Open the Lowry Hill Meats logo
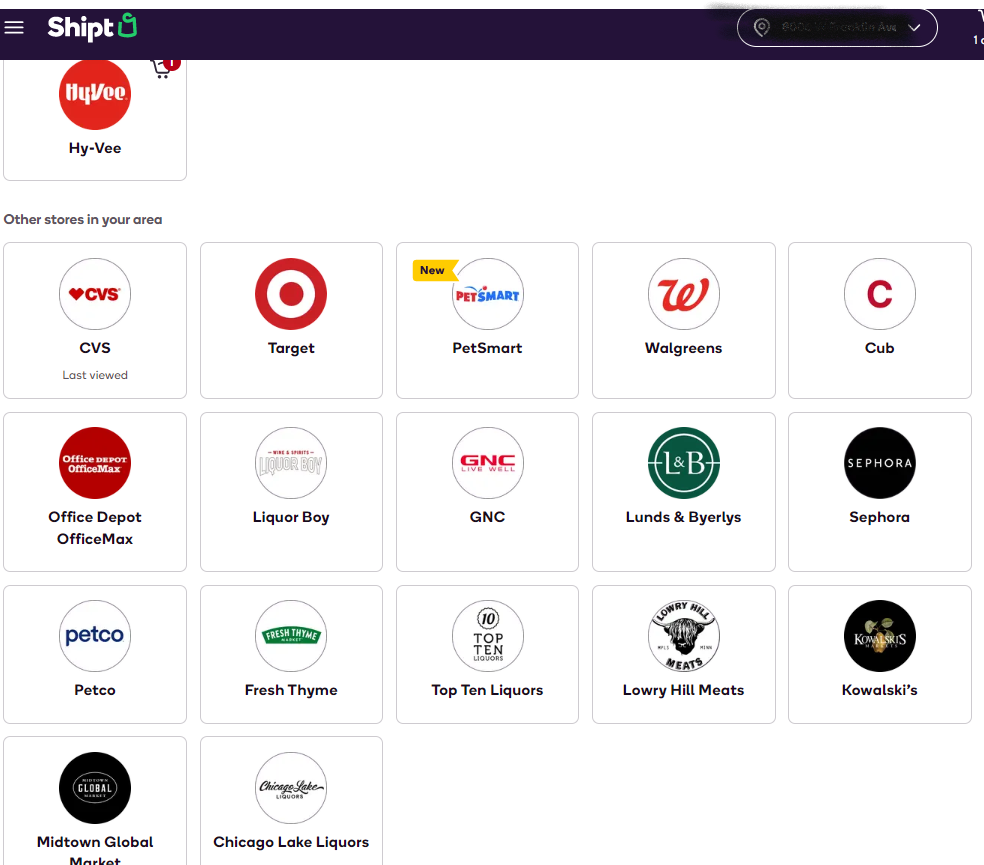Screen dimensions: 984x865 point(683,636)
